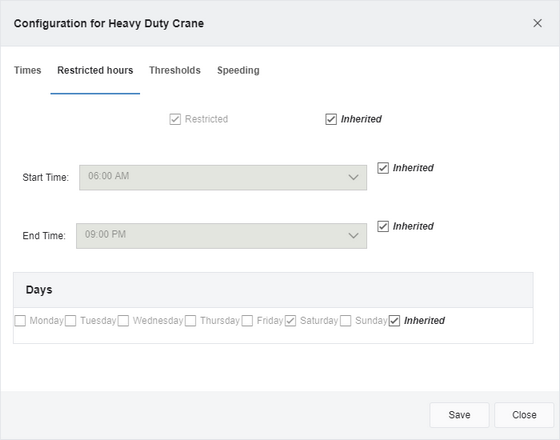Image resolution: width=560 pixels, height=440 pixels.
Task: Click the 06:00 AM Start Time field
Action: (x=223, y=178)
